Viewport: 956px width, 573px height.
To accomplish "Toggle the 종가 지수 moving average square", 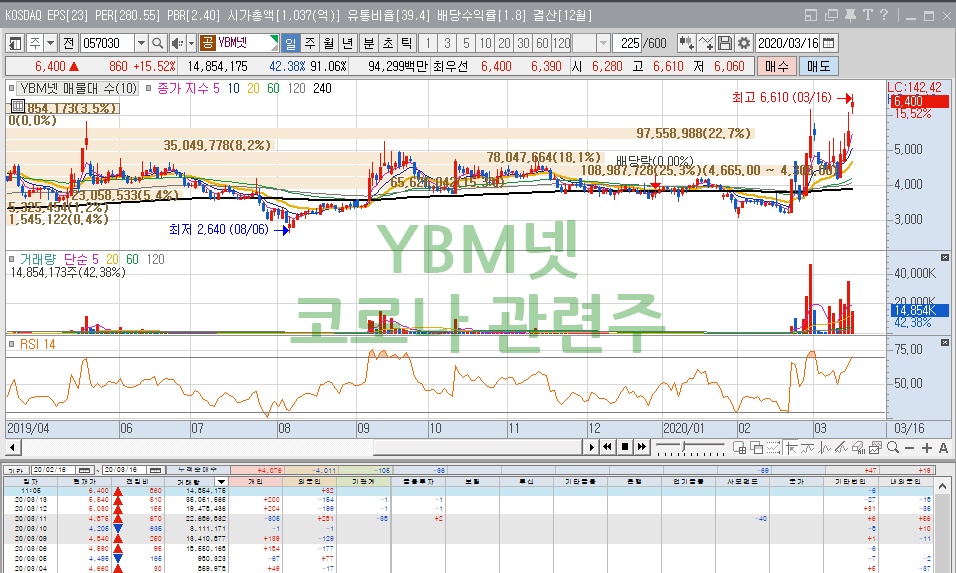I will point(149,88).
